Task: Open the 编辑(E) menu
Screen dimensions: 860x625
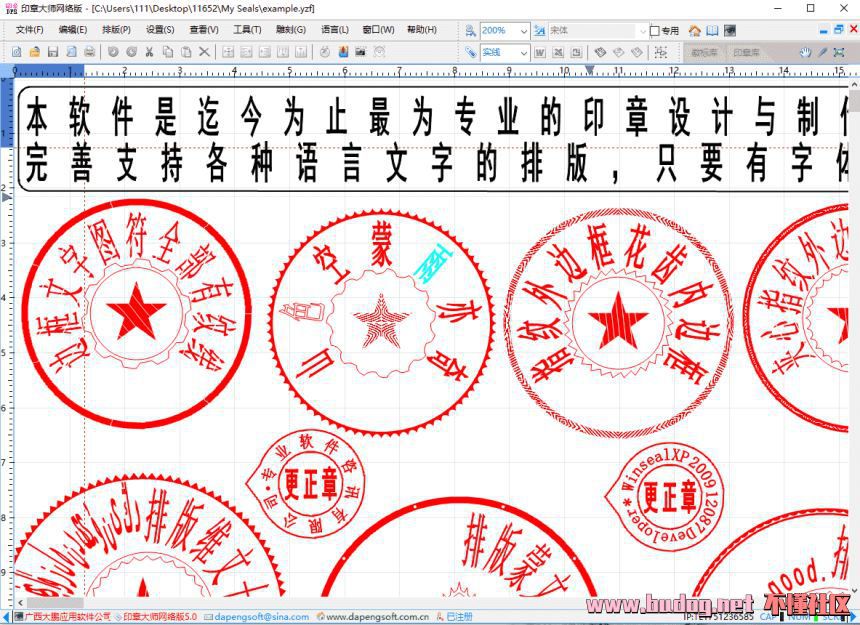Action: [x=73, y=30]
